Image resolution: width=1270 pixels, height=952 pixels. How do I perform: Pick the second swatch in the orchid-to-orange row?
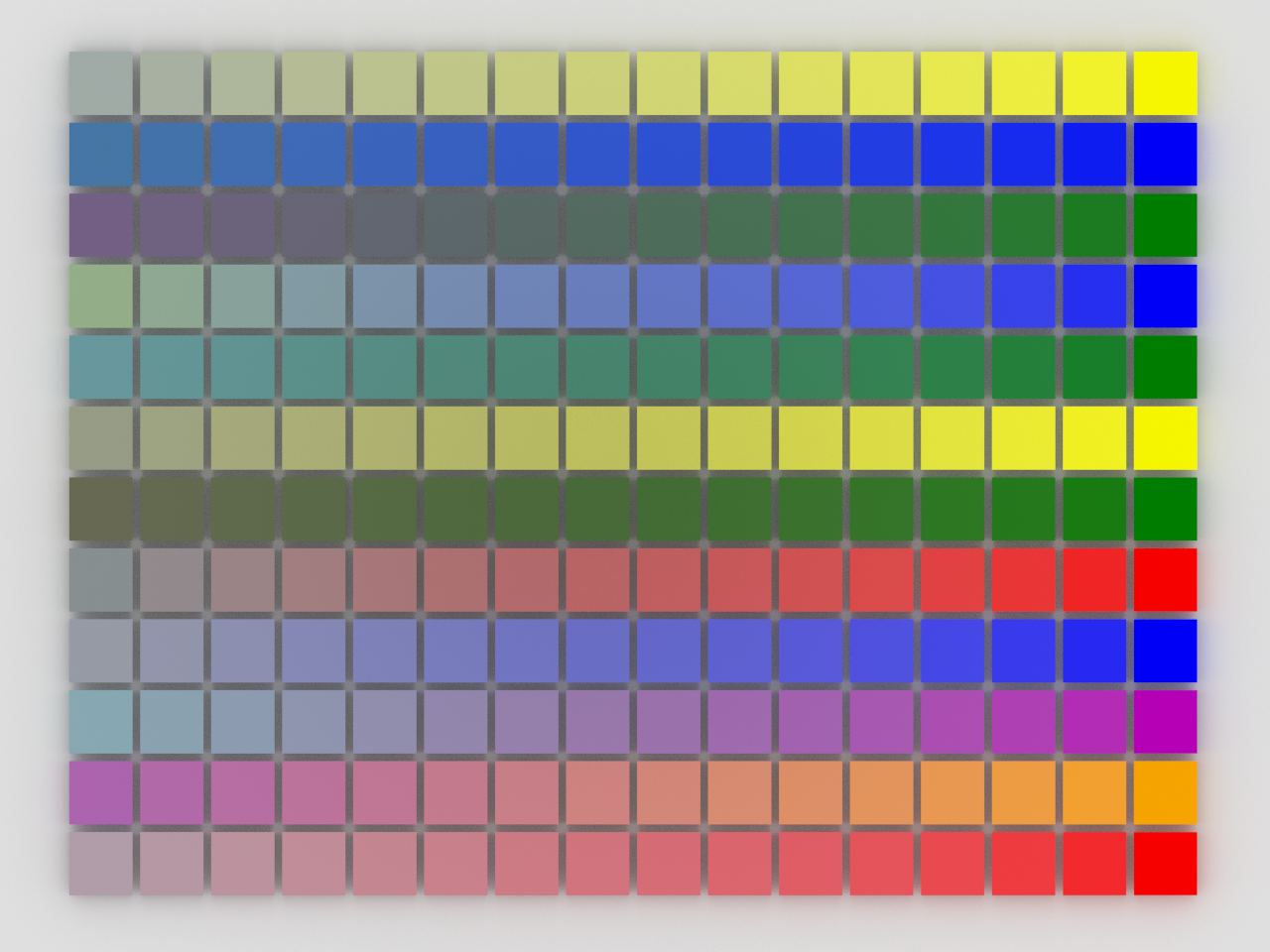[172, 792]
